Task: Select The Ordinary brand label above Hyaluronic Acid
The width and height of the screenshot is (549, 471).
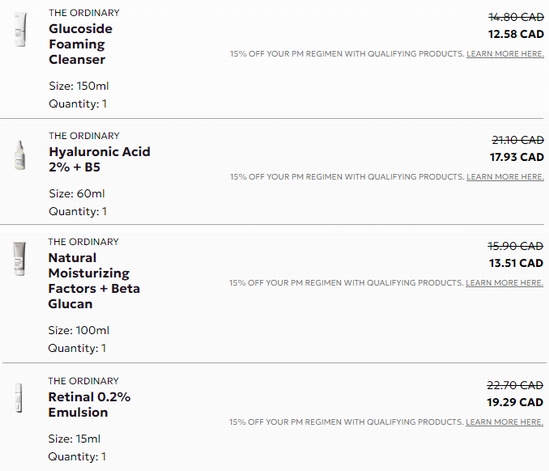Action: pos(84,136)
